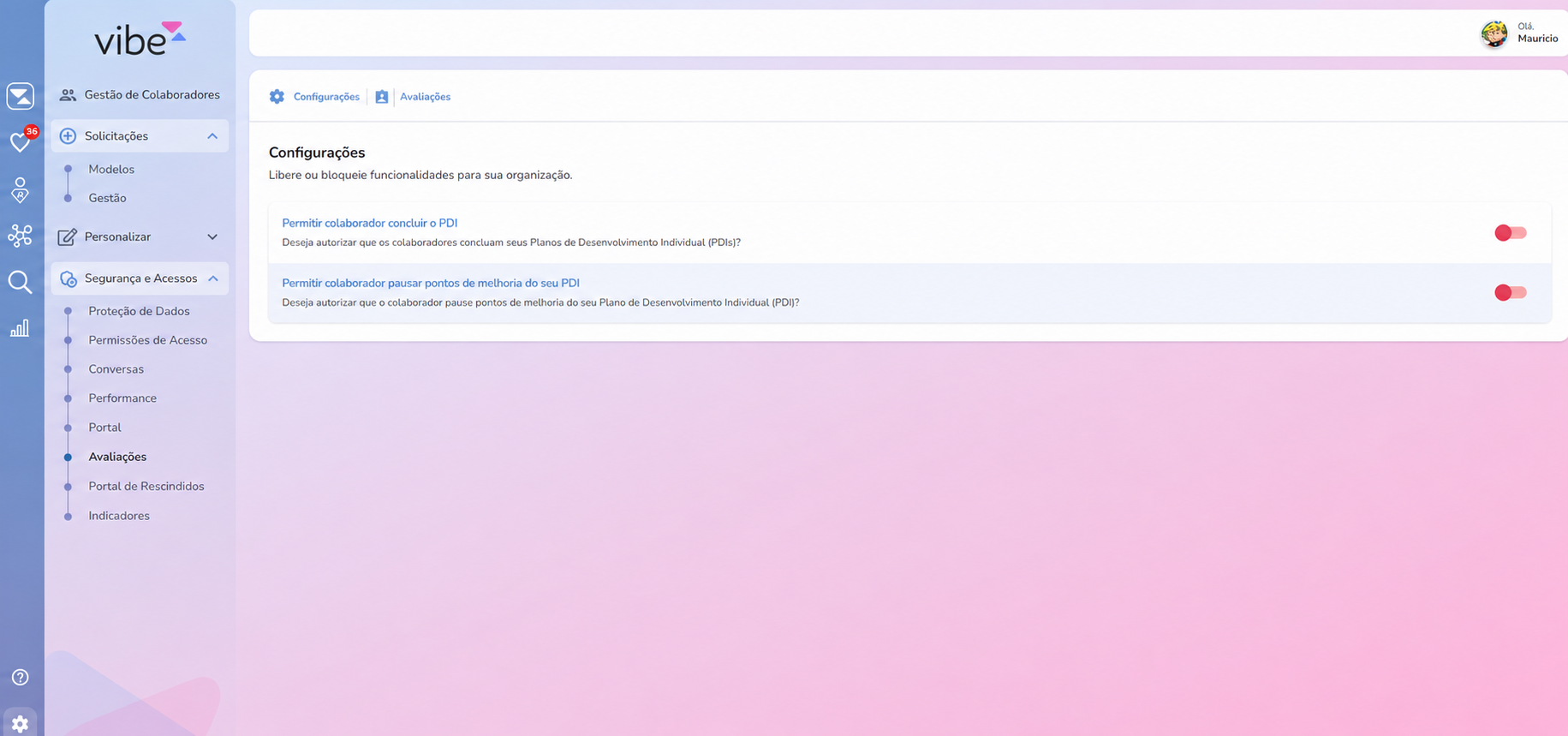Open Permissões de Acesso page
The width and height of the screenshot is (1568, 736).
tap(147, 340)
